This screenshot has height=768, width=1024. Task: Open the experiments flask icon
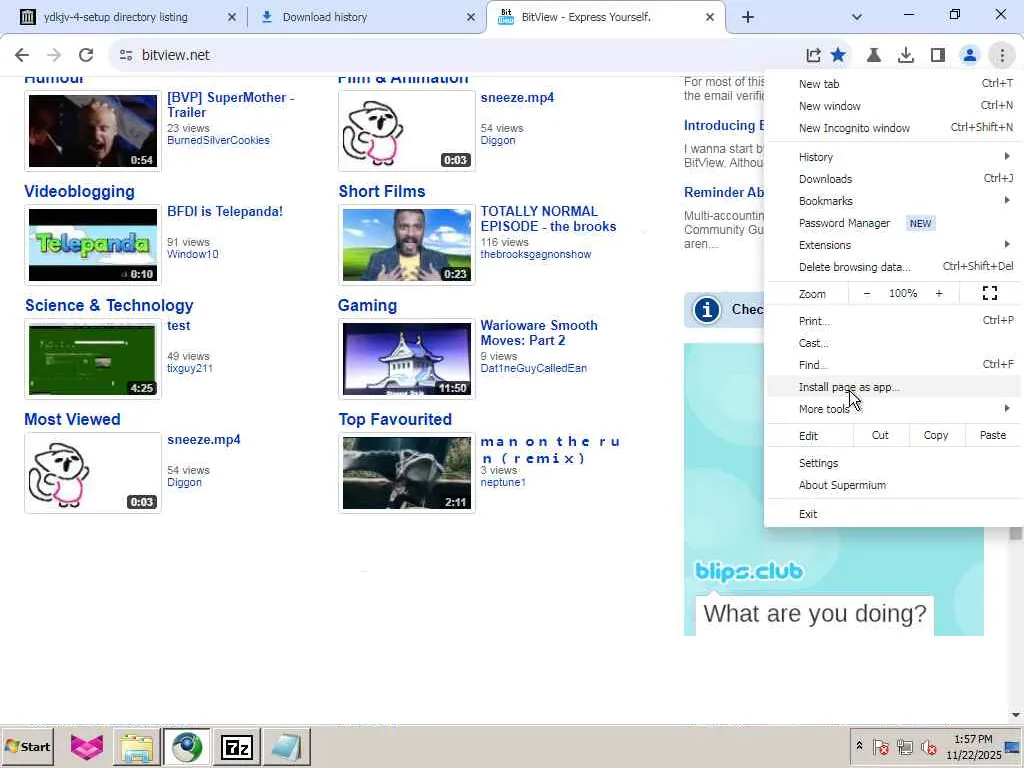(874, 56)
